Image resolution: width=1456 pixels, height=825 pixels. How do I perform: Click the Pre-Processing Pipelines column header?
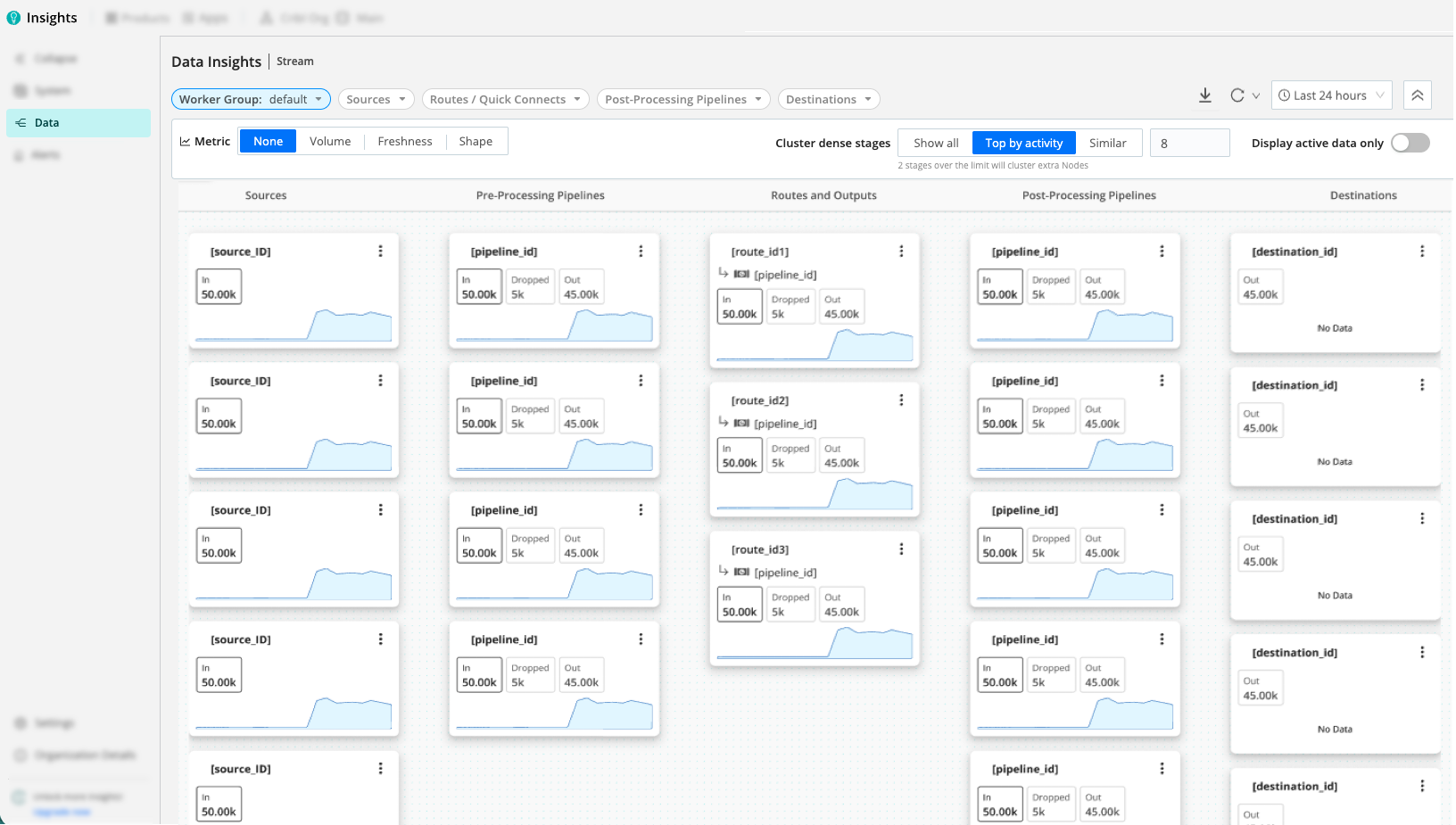coord(541,195)
